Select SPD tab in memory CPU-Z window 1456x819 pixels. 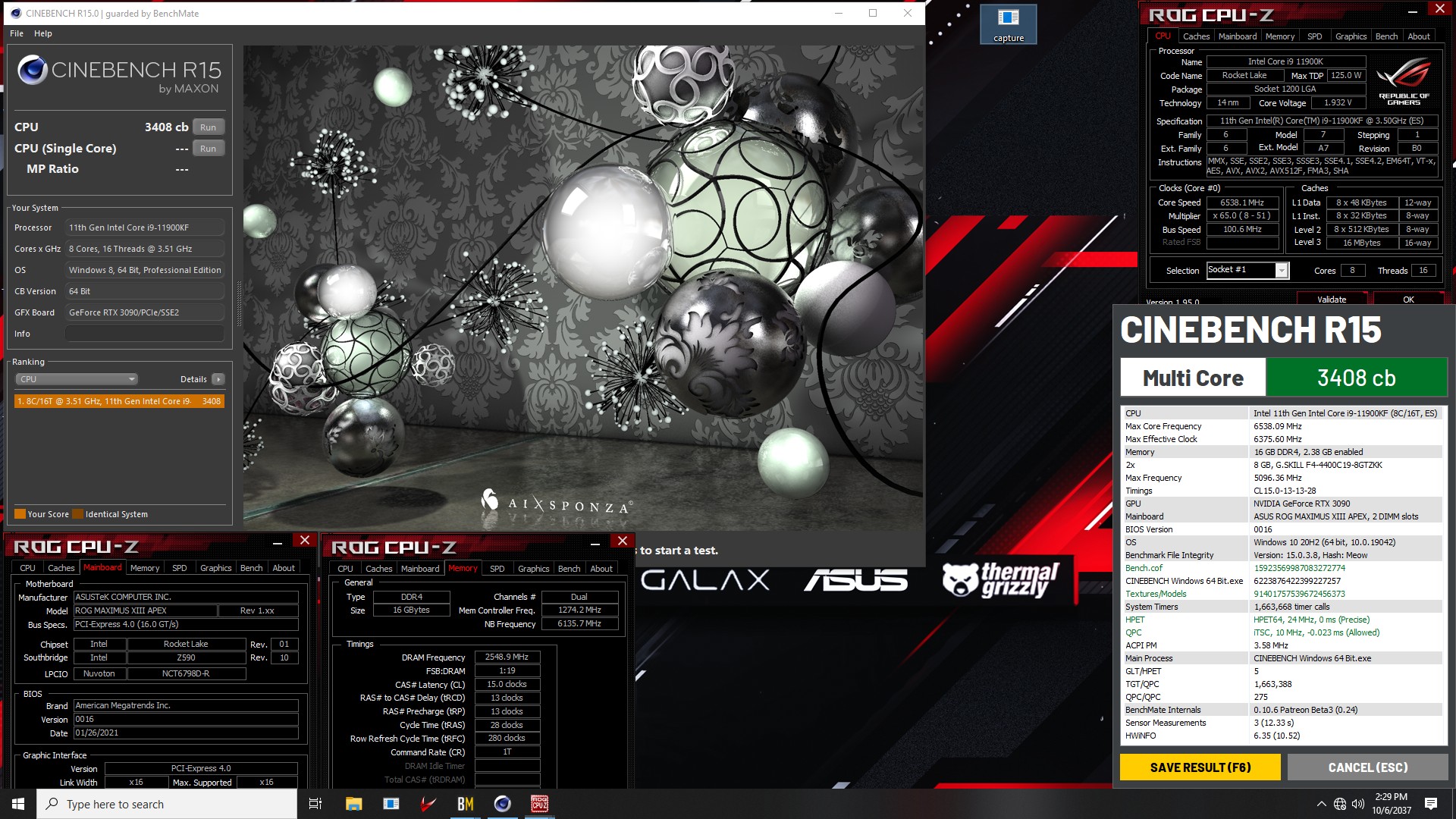[497, 569]
